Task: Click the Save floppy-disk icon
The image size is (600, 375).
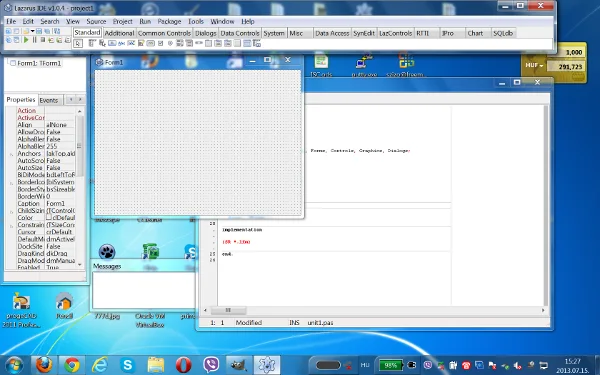Action: (x=39, y=31)
